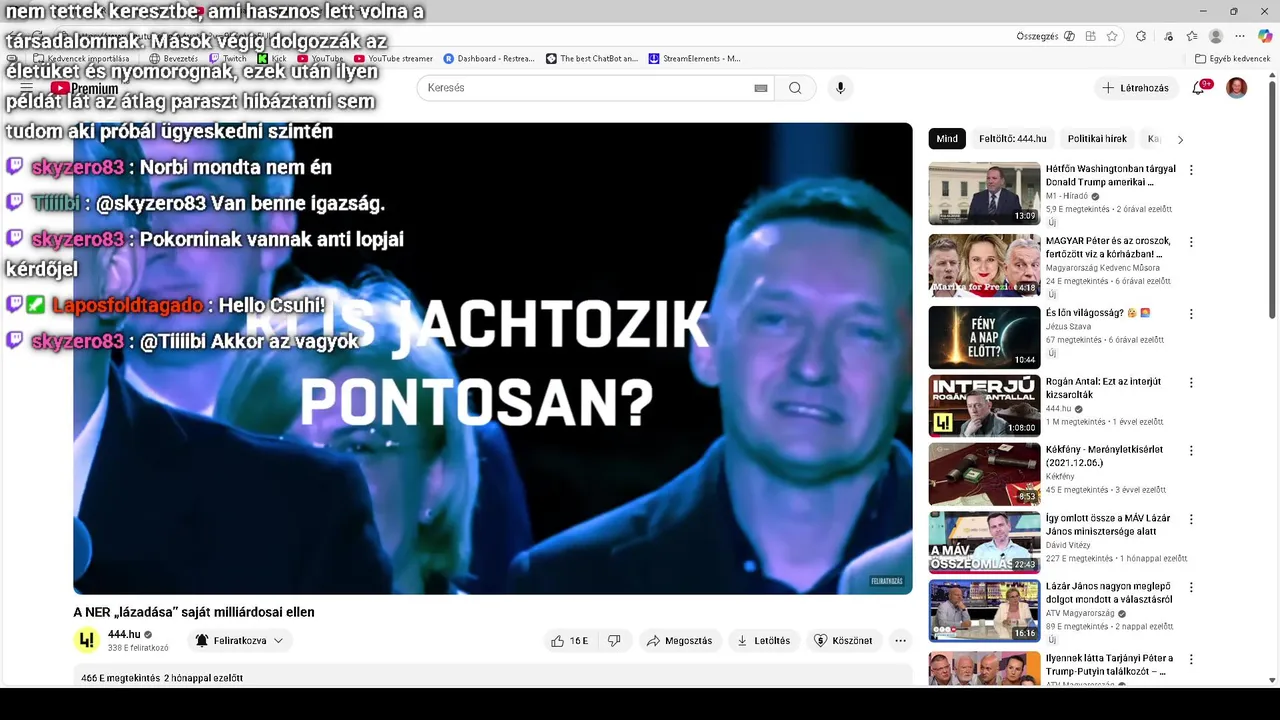Select the Politikai hírek chip
Image resolution: width=1280 pixels, height=720 pixels.
click(1097, 139)
